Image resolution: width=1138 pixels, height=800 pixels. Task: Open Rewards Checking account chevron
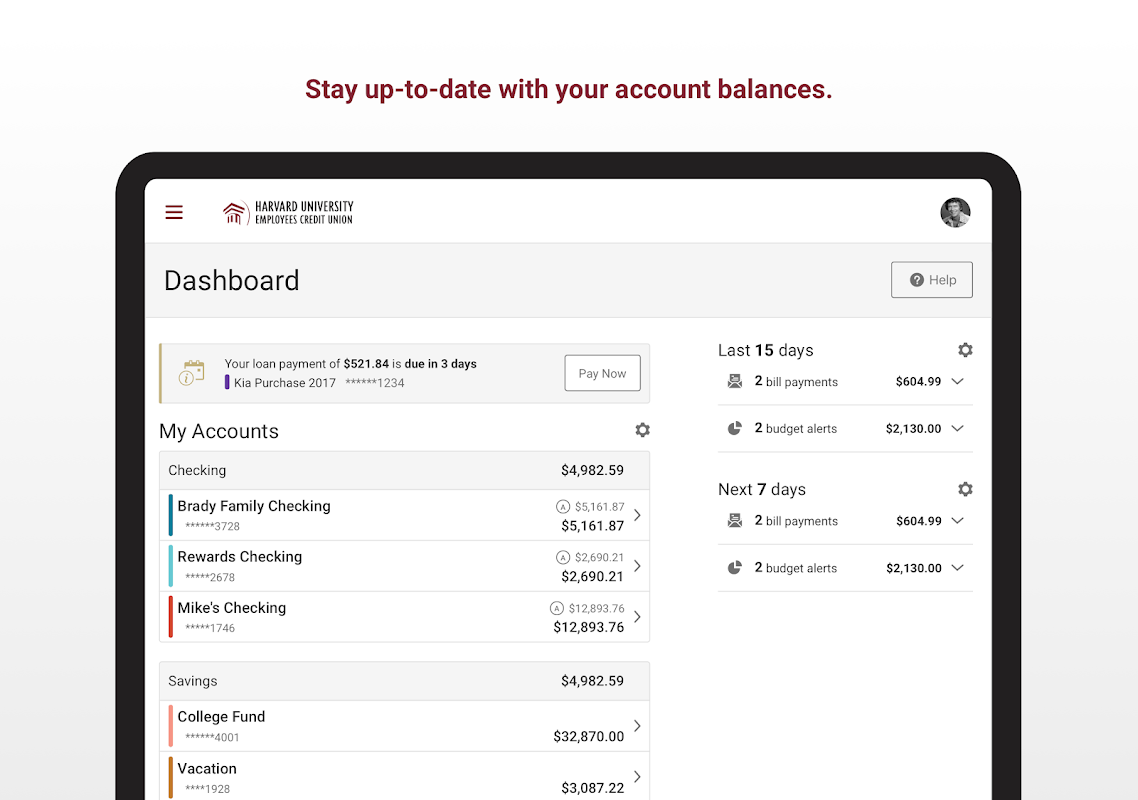point(637,566)
